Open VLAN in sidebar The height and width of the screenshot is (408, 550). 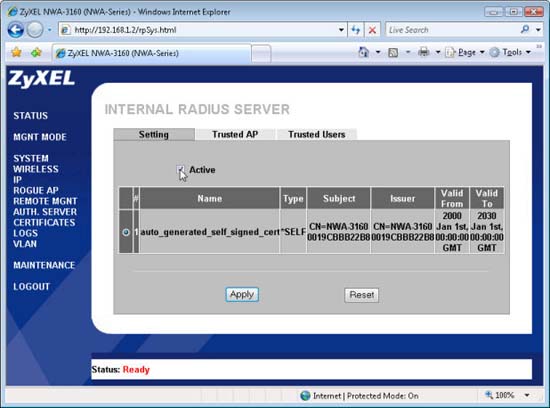pos(25,244)
